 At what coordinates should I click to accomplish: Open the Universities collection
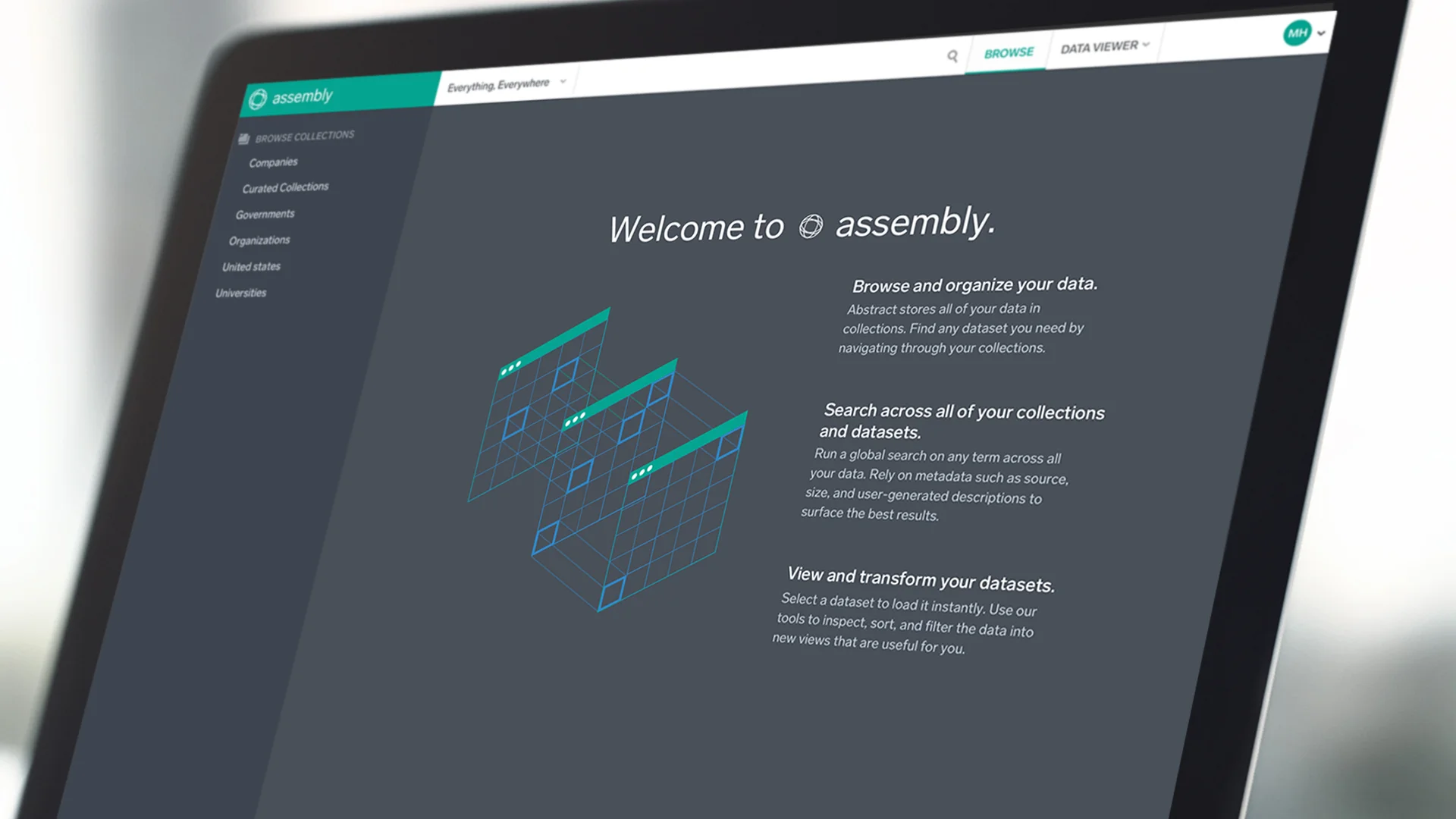coord(240,293)
